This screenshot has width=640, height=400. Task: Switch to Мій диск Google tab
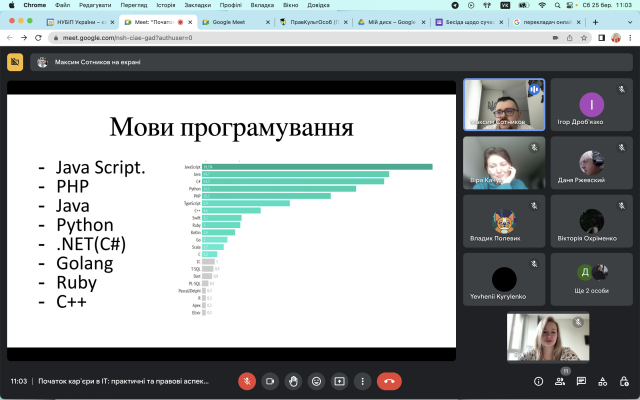(x=391, y=22)
